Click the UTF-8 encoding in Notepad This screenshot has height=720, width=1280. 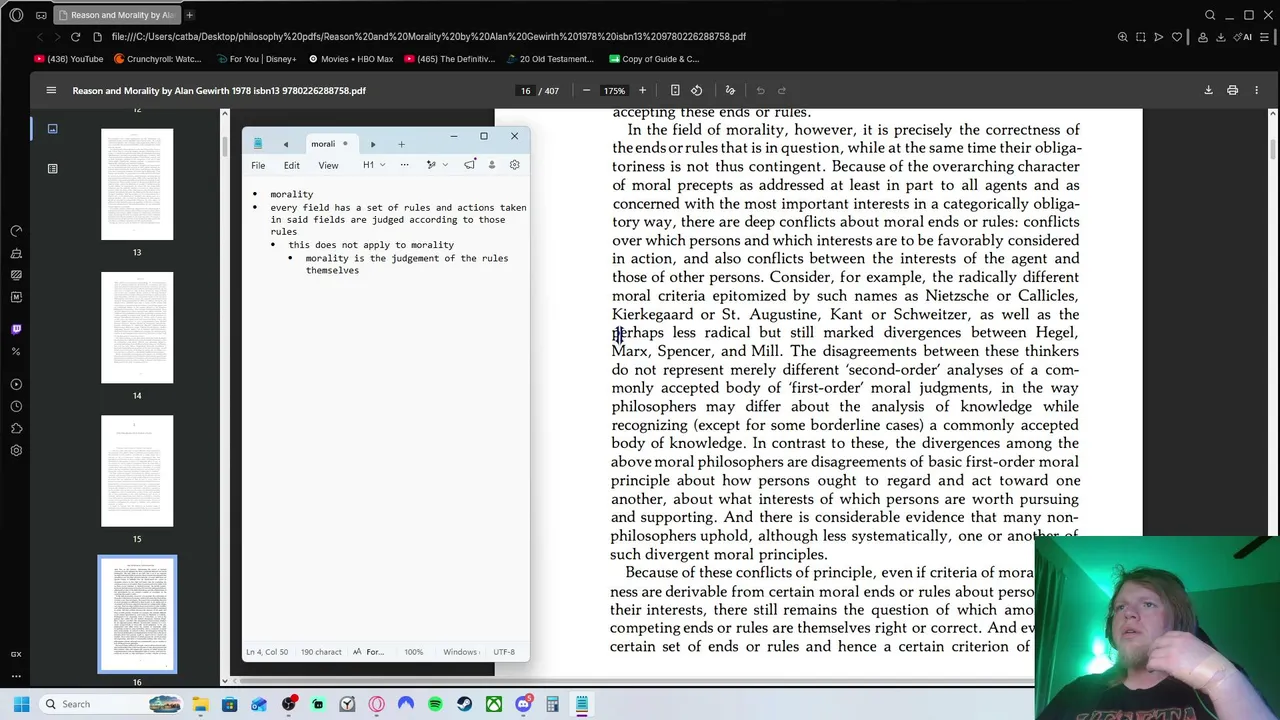(x=504, y=652)
